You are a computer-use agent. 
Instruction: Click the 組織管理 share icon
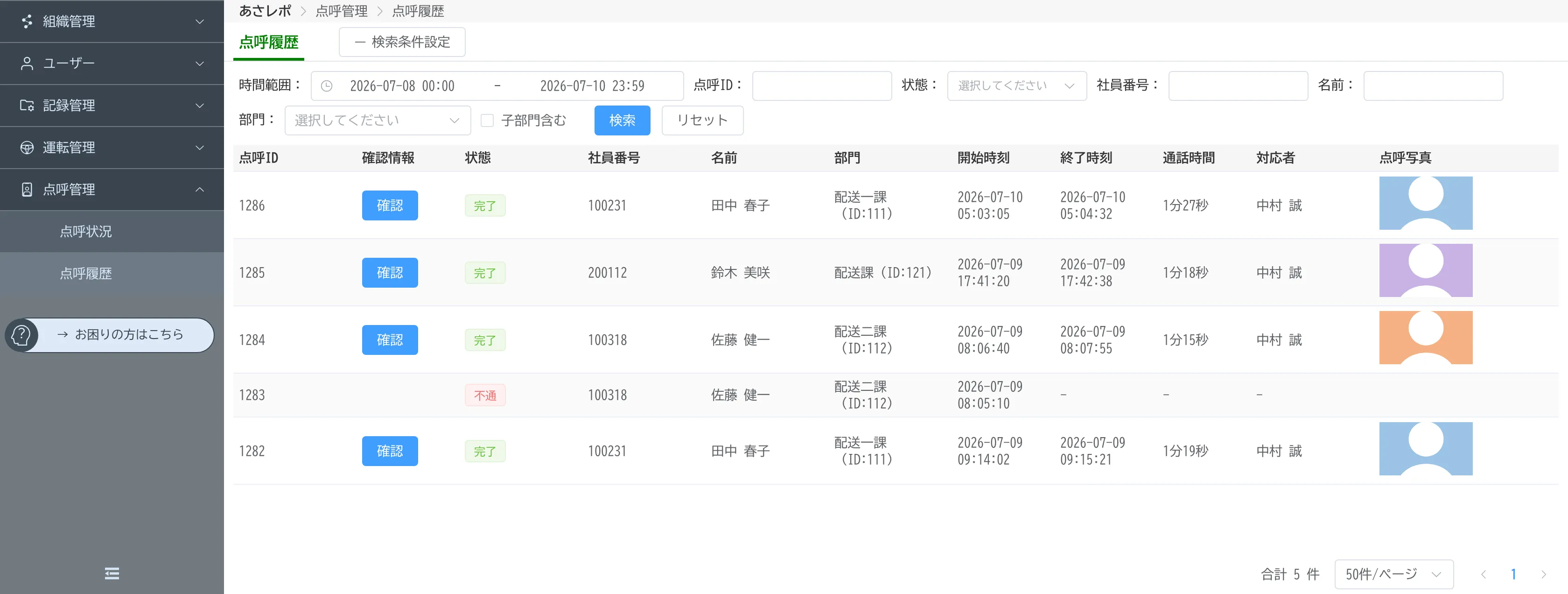pos(27,21)
